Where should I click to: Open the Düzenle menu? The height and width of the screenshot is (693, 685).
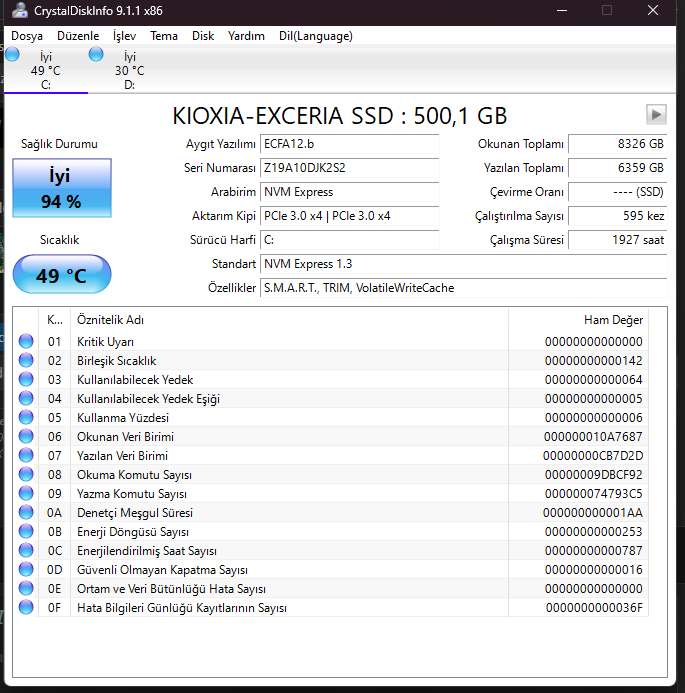click(78, 36)
